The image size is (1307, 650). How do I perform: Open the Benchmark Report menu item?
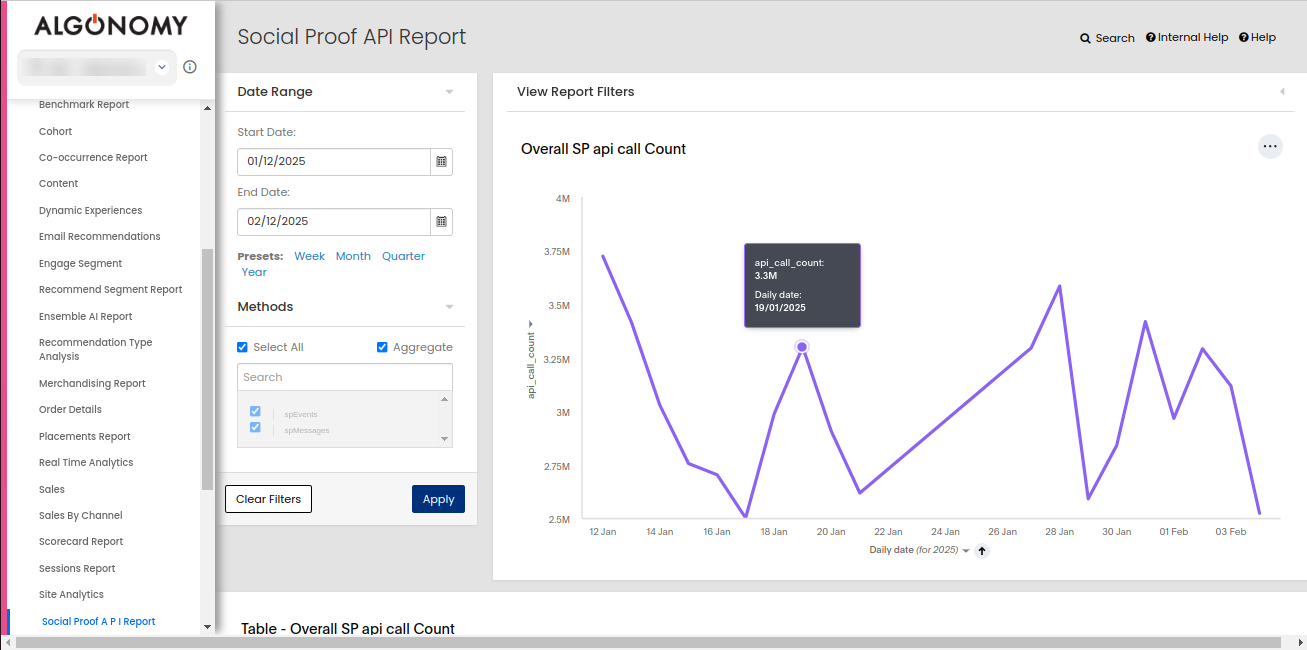coord(84,104)
